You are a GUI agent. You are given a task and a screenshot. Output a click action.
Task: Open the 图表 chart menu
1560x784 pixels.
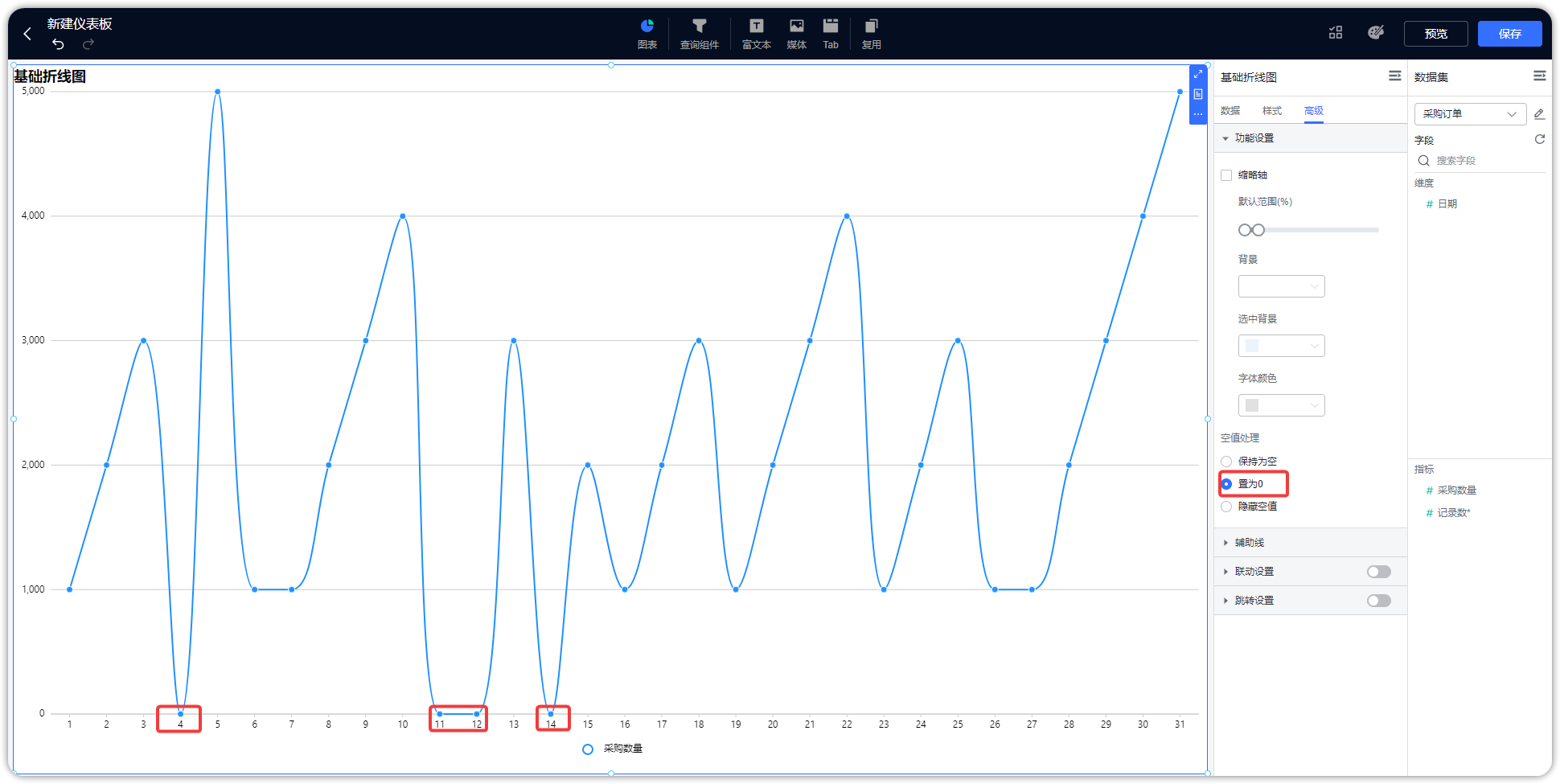pos(647,34)
